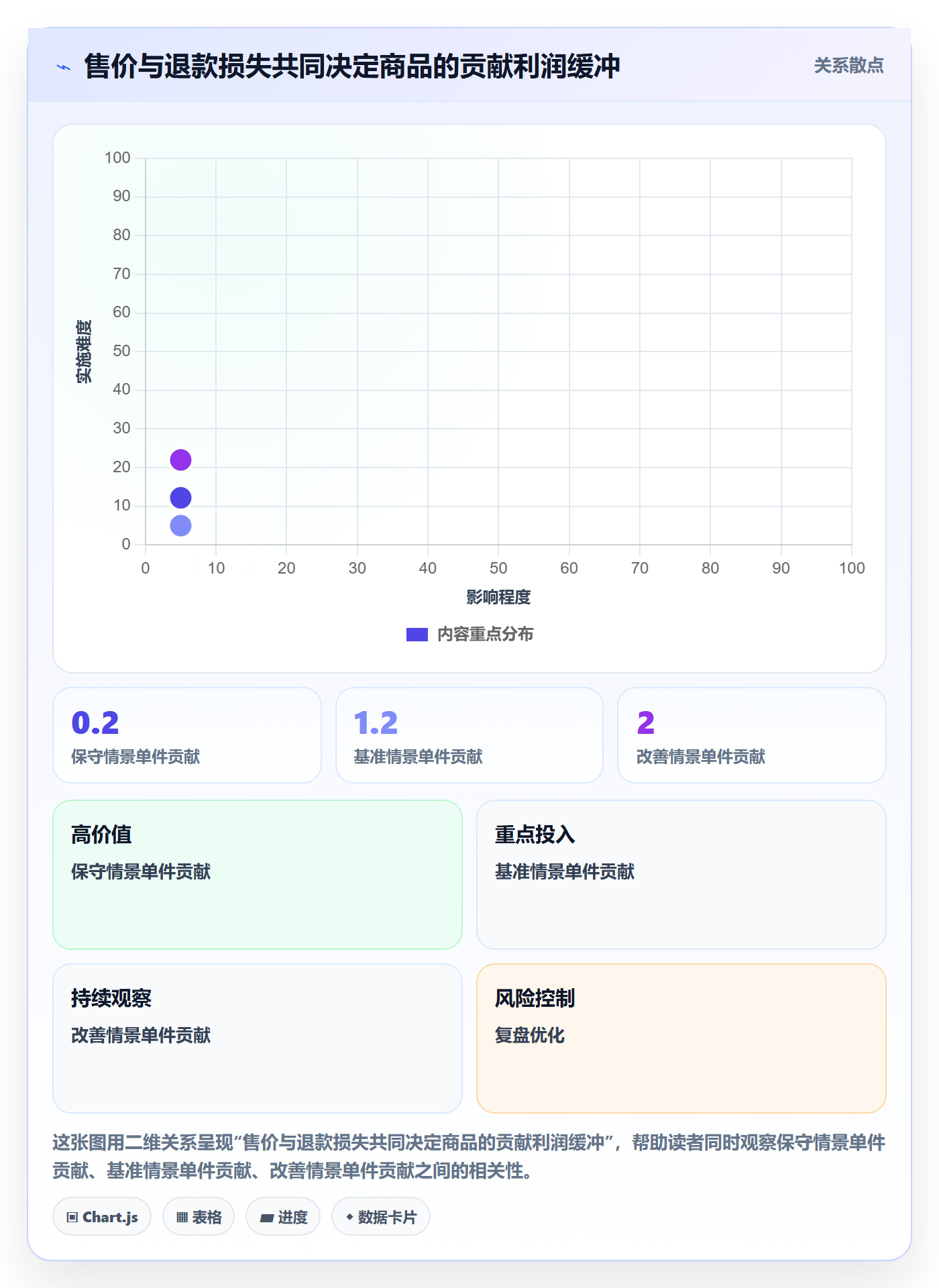Toggle the 内容重点分布 legend color box
Image resolution: width=939 pixels, height=1288 pixels.
(x=417, y=635)
